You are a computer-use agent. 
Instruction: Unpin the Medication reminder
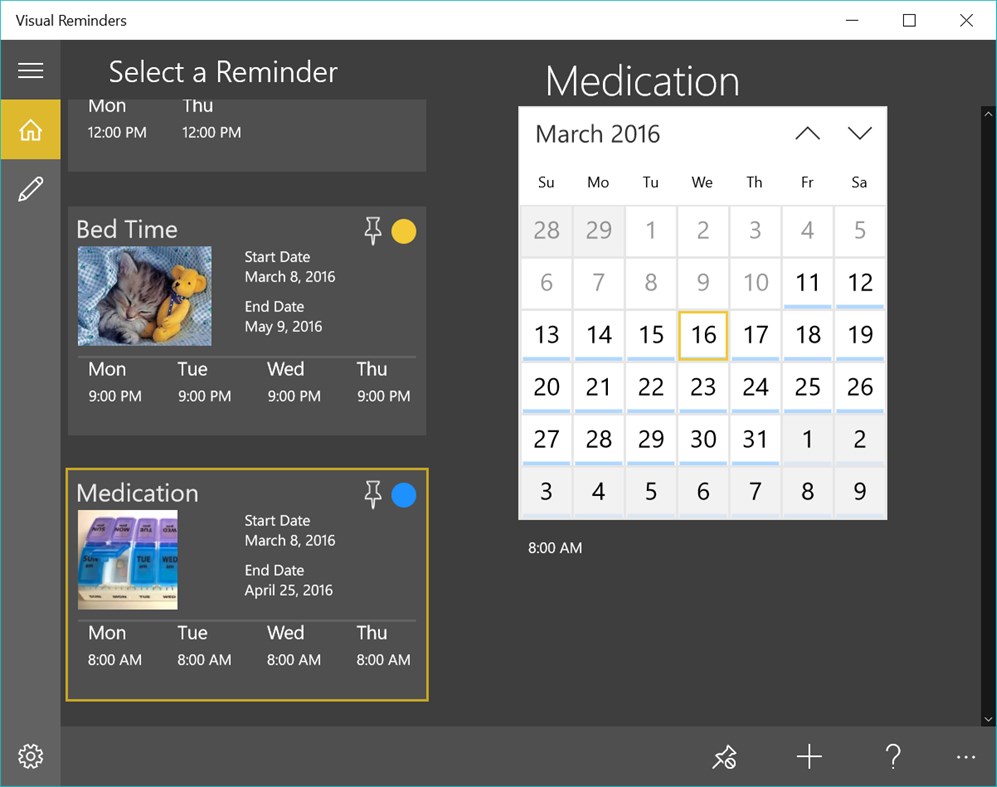[374, 495]
